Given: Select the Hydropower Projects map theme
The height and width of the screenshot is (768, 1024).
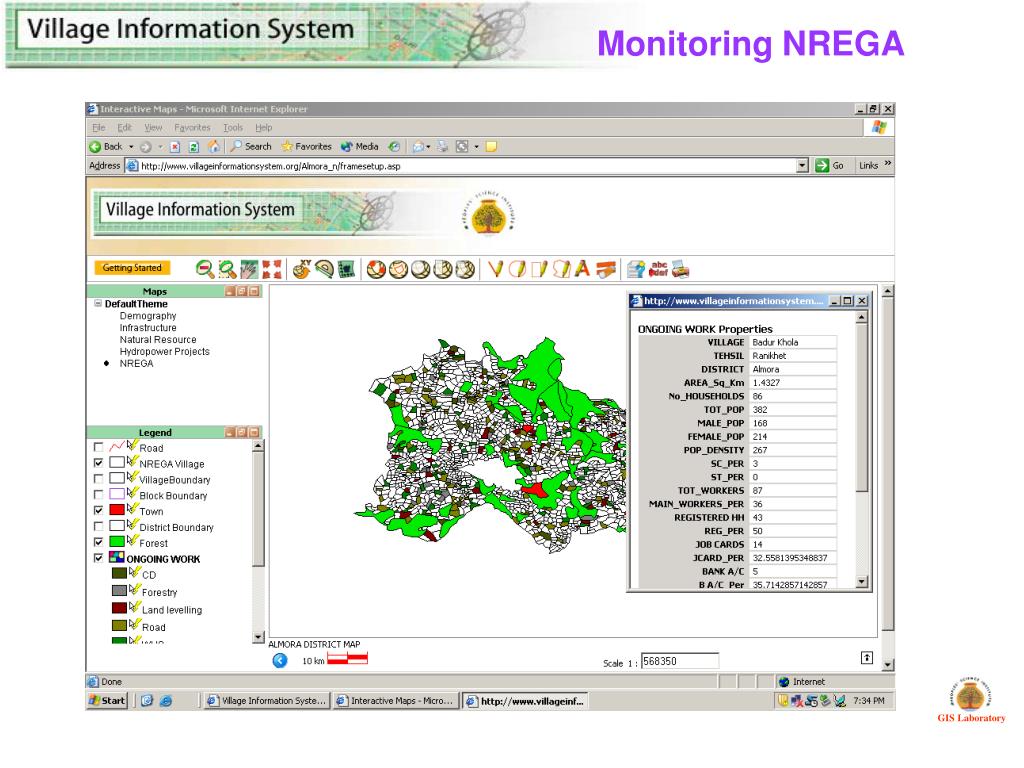Looking at the screenshot, I should point(165,351).
